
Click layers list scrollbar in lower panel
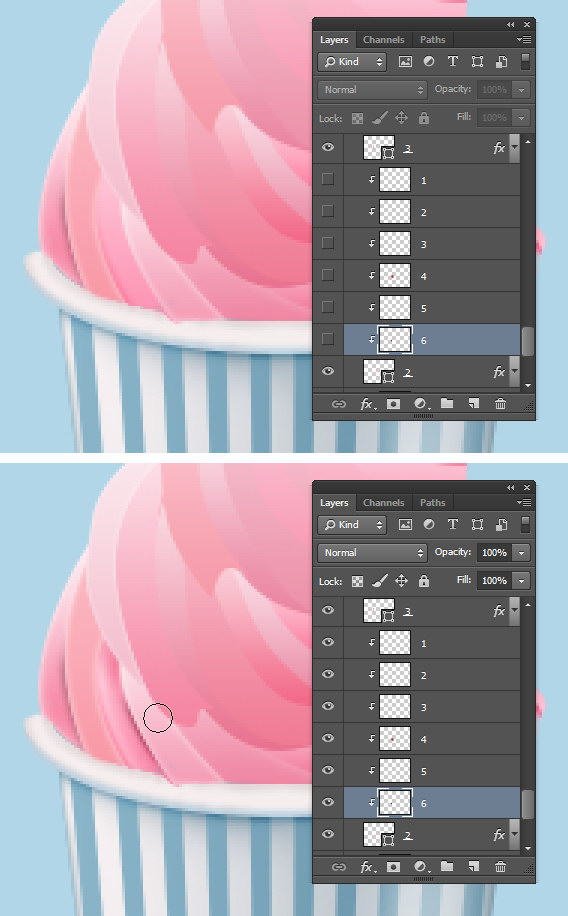point(528,804)
